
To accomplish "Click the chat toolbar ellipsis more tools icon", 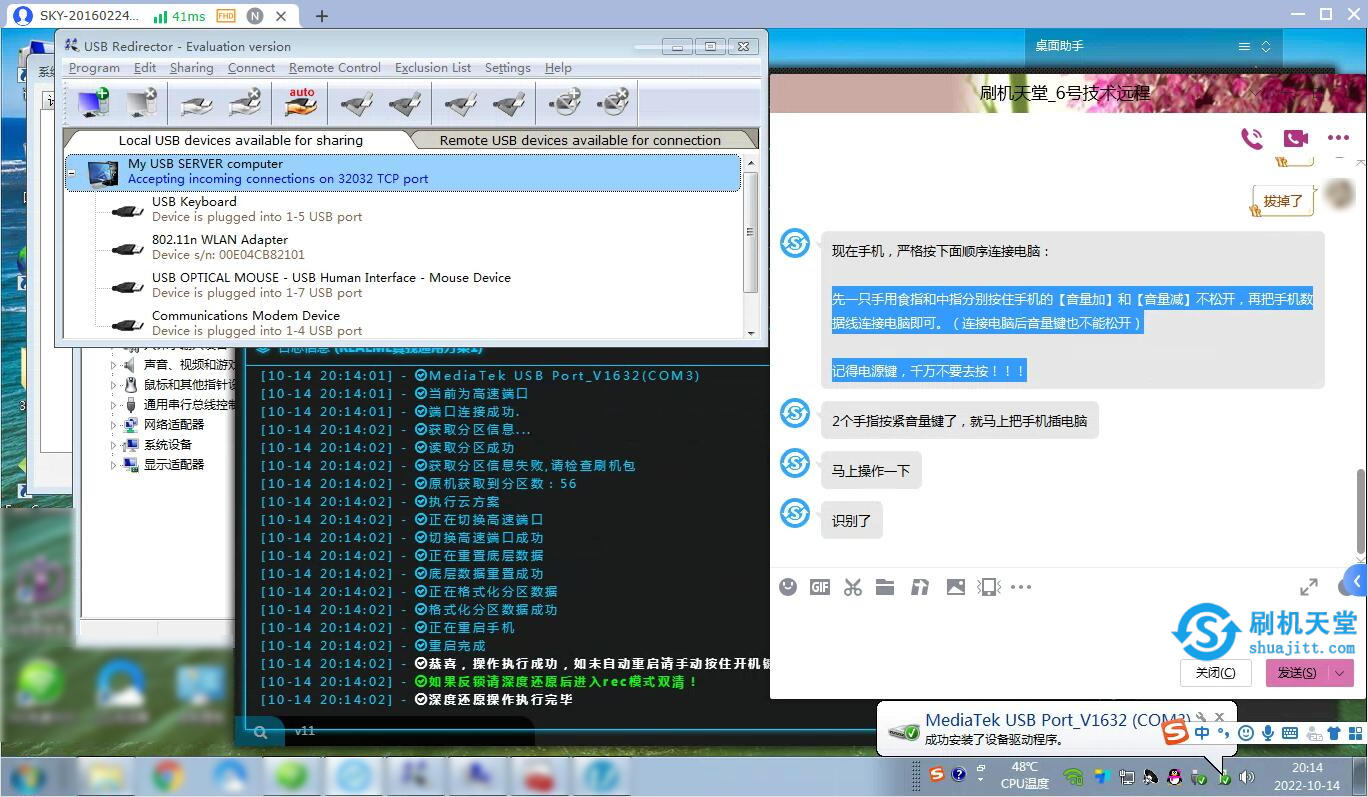I will tap(1021, 587).
